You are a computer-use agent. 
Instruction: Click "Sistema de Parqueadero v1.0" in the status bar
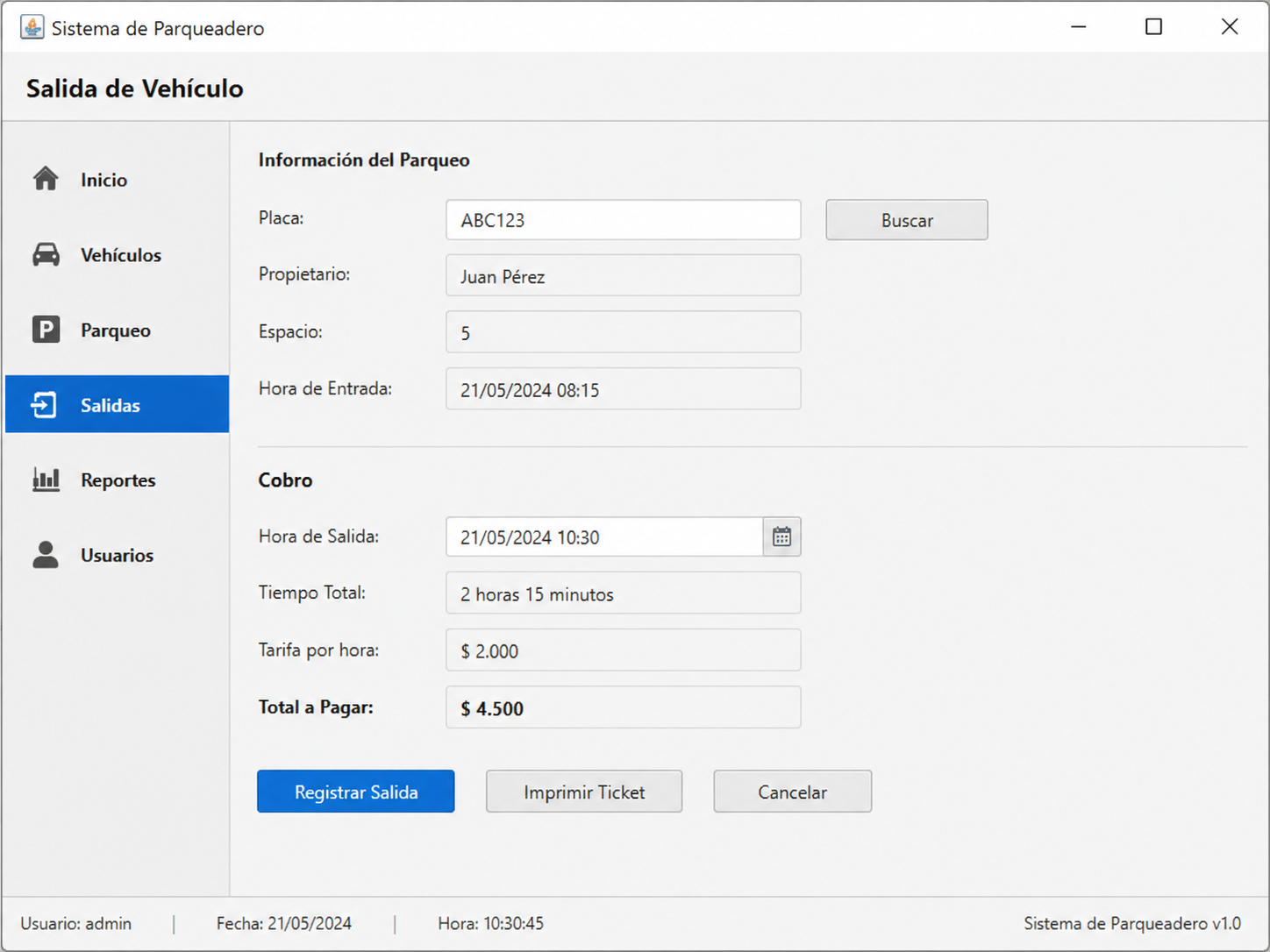click(1132, 923)
